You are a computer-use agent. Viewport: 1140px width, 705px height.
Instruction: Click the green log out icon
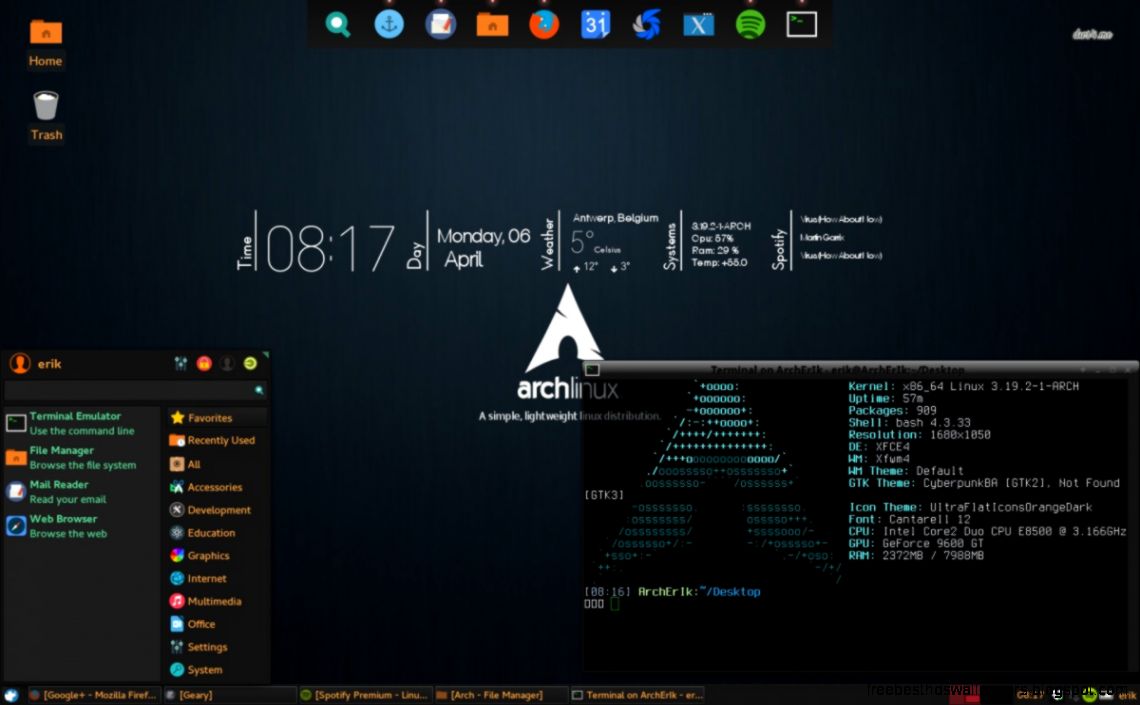[x=250, y=363]
